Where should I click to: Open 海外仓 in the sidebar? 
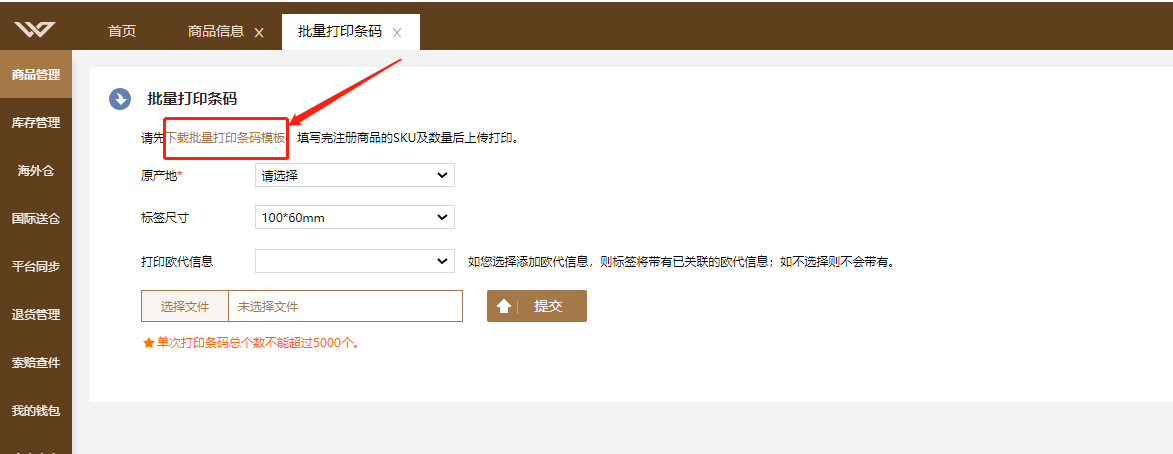click(36, 171)
